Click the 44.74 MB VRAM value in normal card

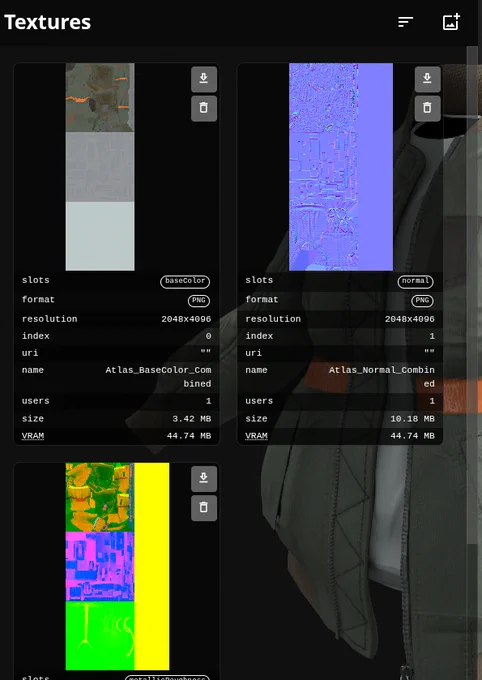coord(412,436)
